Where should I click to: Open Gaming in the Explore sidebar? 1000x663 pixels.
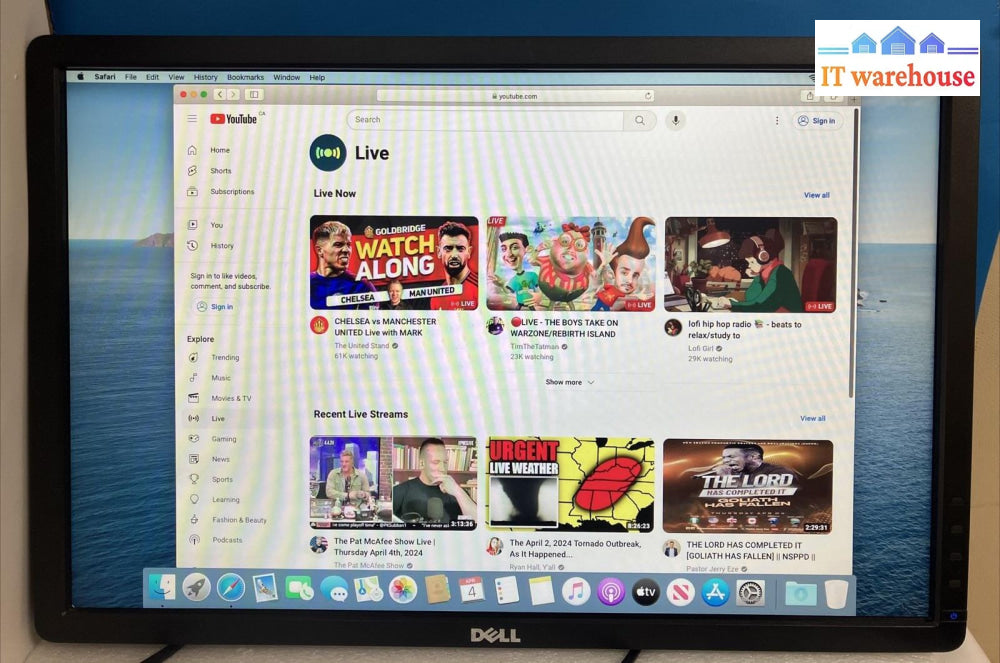(x=224, y=439)
